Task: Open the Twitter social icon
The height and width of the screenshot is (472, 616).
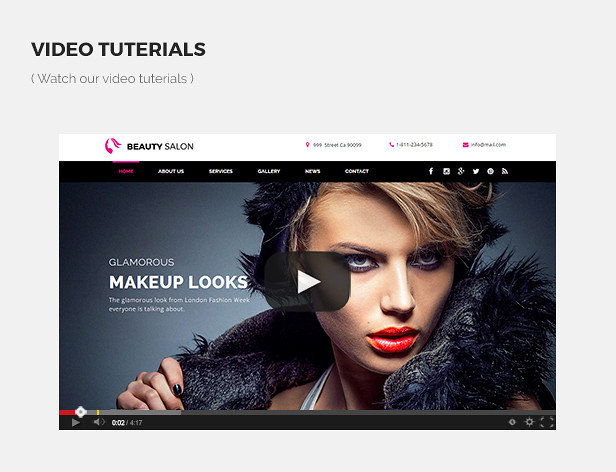Action: [x=476, y=171]
